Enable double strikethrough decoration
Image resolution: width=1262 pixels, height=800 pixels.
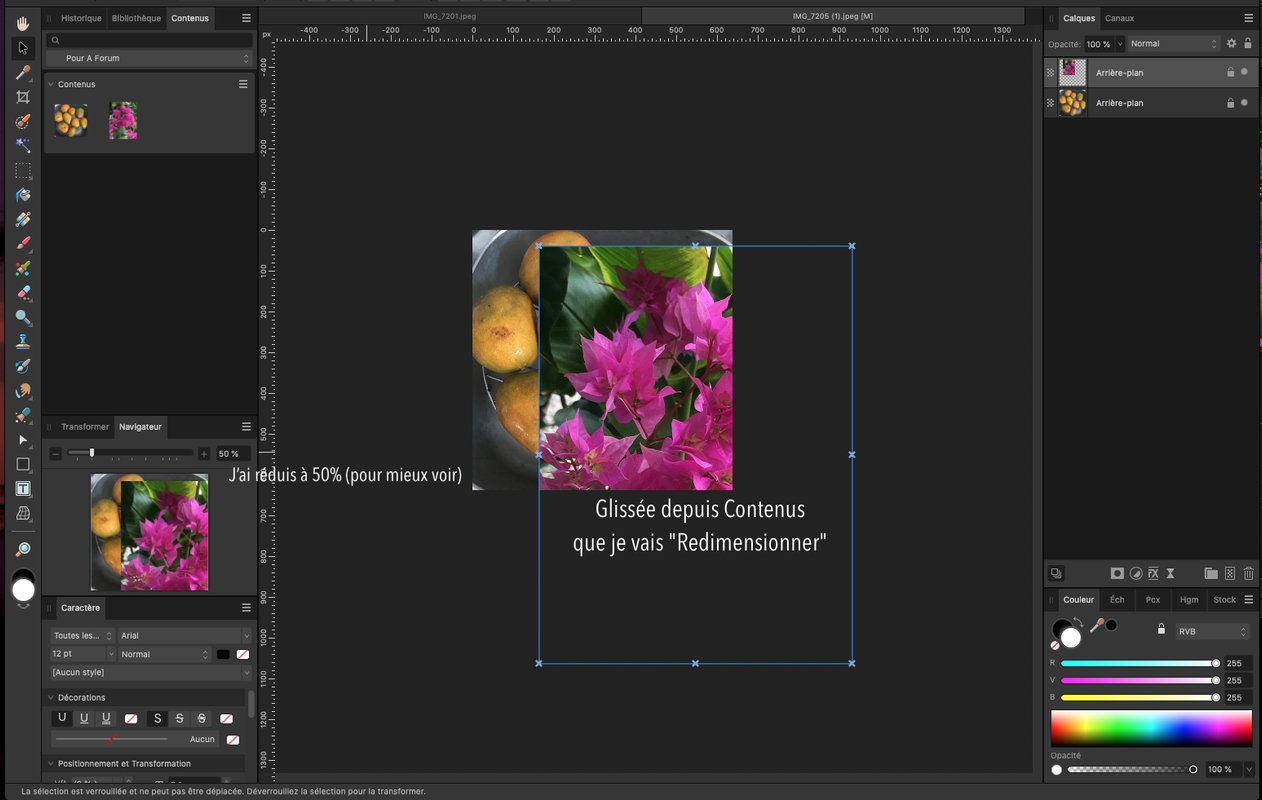(x=201, y=718)
